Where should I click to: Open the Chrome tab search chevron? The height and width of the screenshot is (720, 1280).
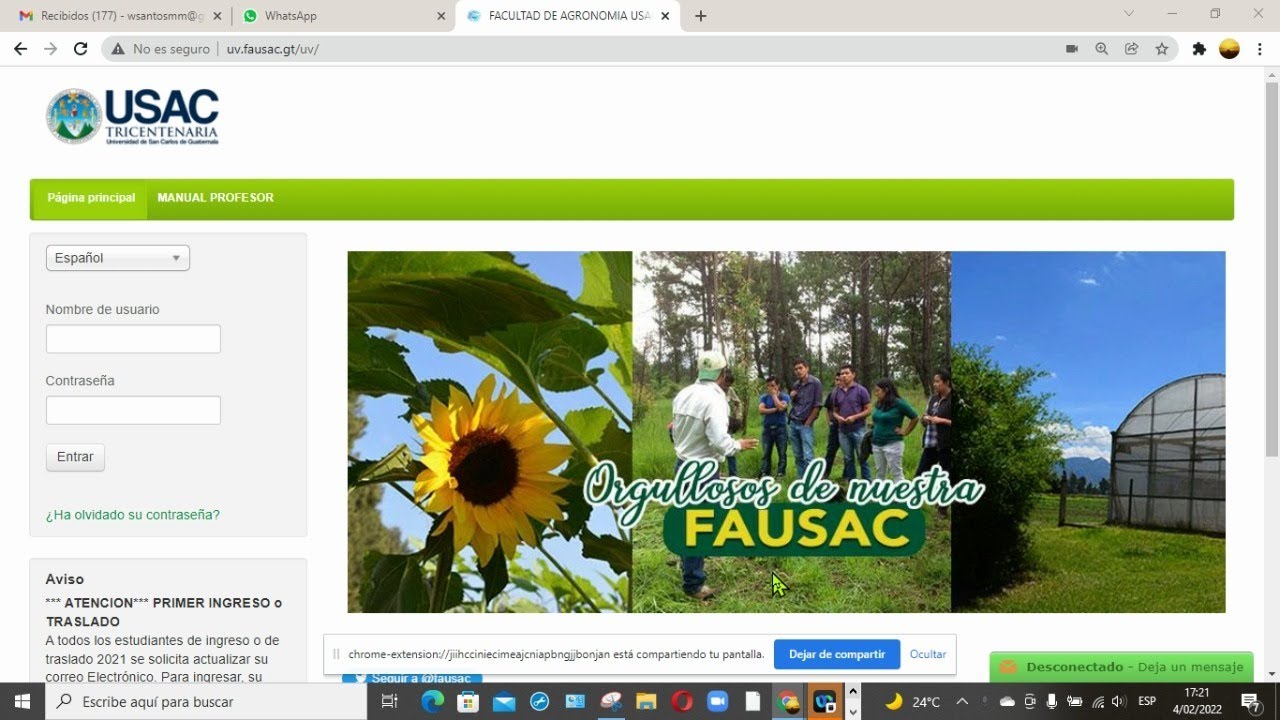[1129, 14]
